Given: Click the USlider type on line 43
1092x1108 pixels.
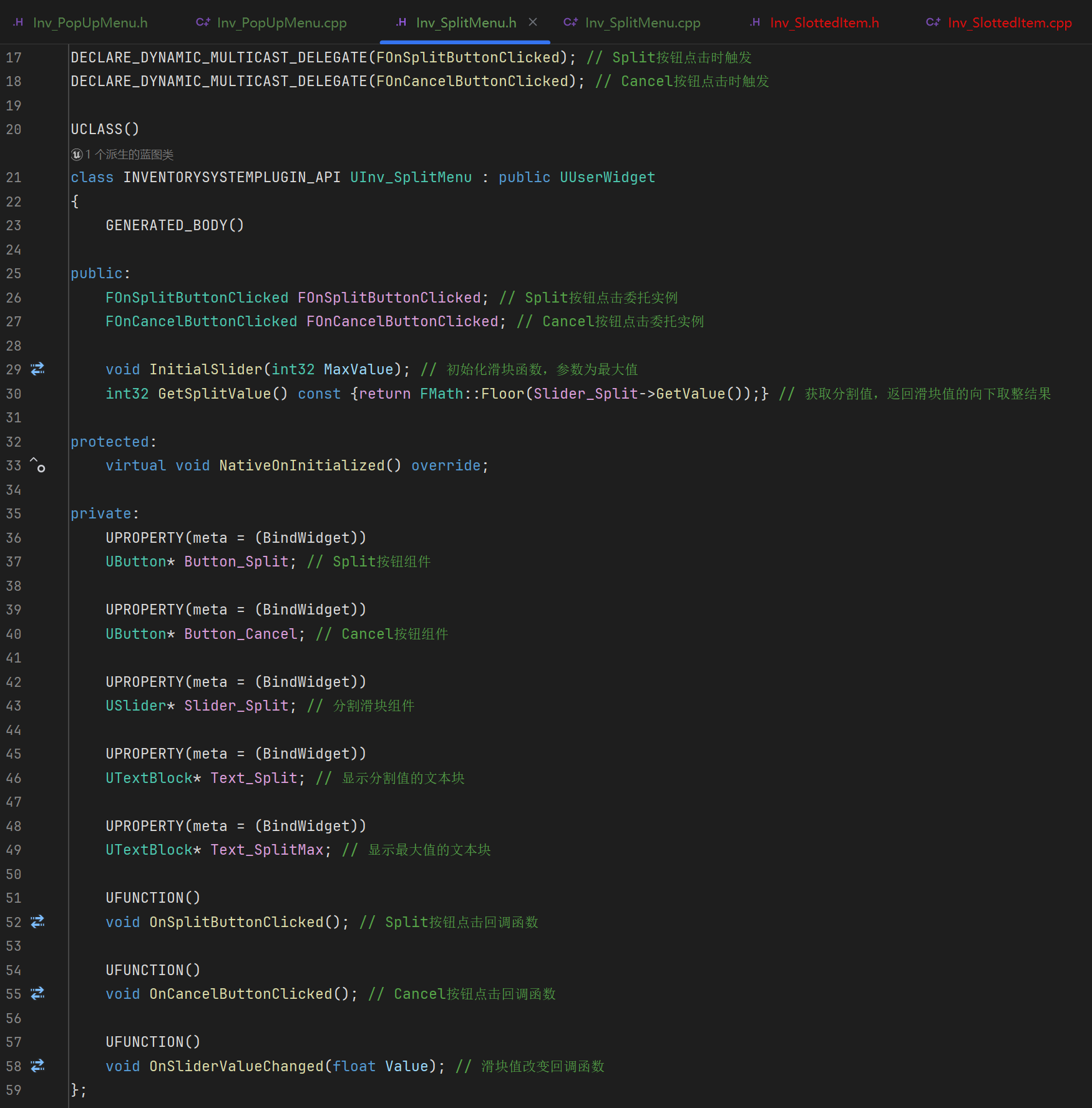Looking at the screenshot, I should click(136, 706).
